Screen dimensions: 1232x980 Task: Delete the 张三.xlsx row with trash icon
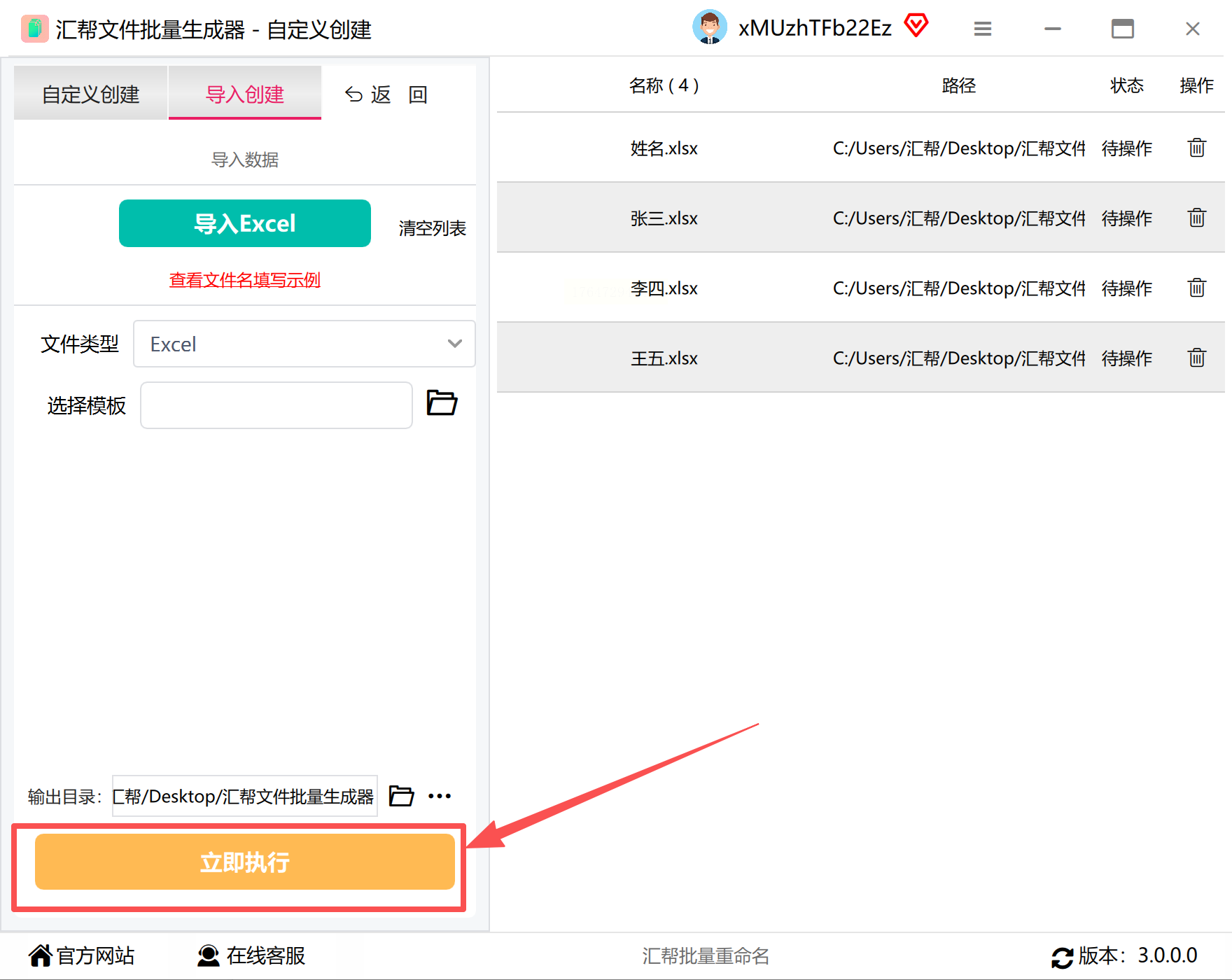(1197, 218)
